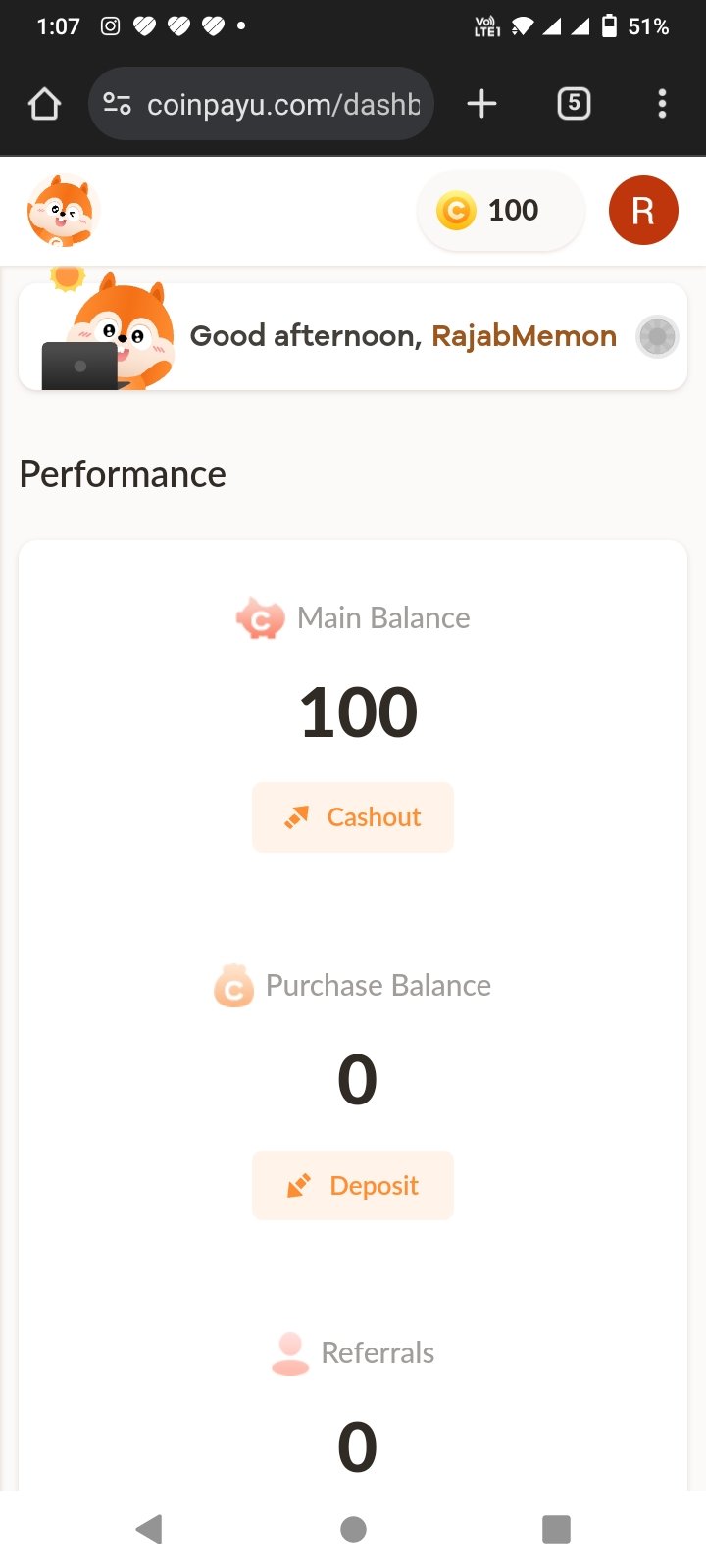Screen dimensions: 706x1568
Task: Tap the RajabMemon username link
Action: [x=524, y=336]
